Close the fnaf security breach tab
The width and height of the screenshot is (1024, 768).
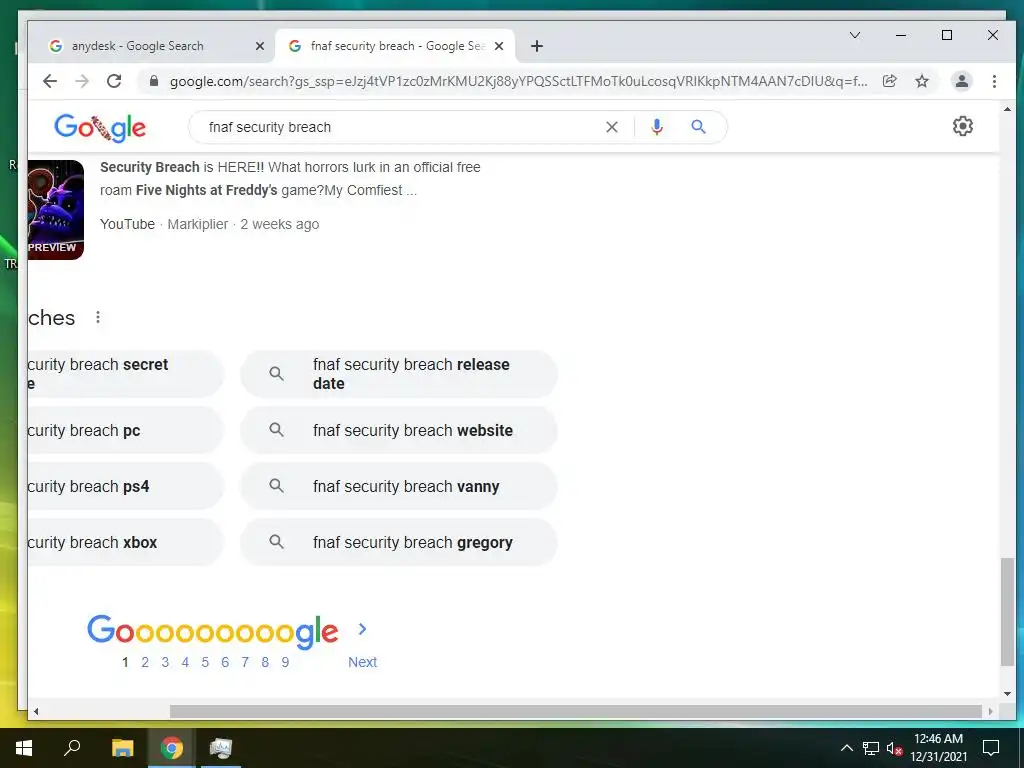(x=499, y=46)
